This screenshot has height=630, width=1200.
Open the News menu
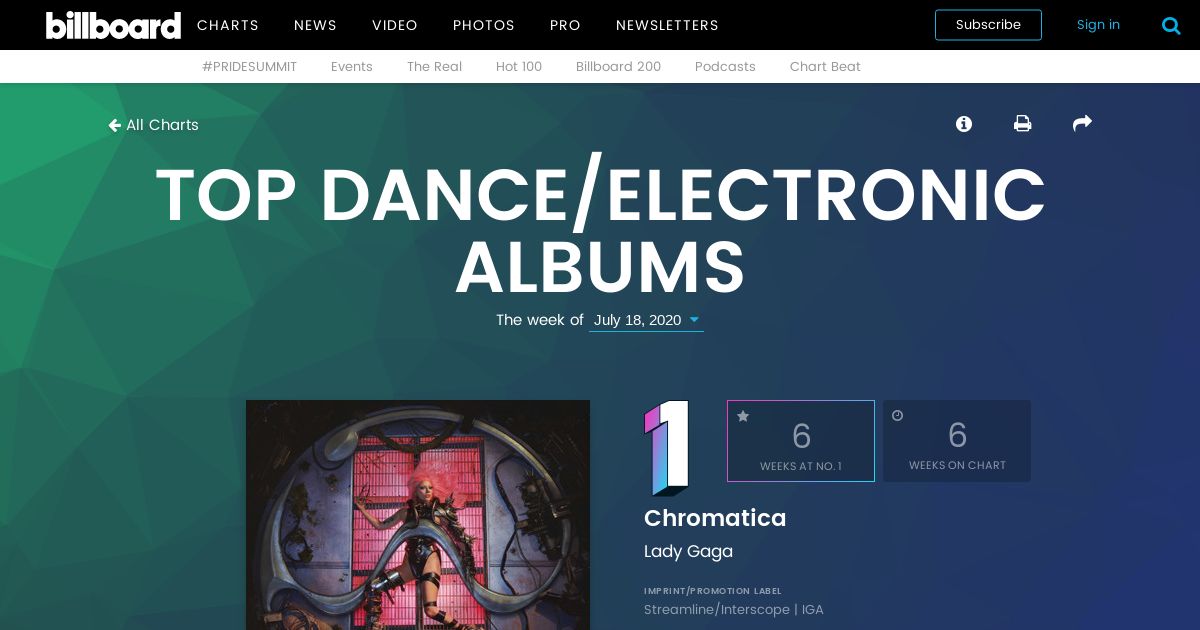(x=315, y=25)
